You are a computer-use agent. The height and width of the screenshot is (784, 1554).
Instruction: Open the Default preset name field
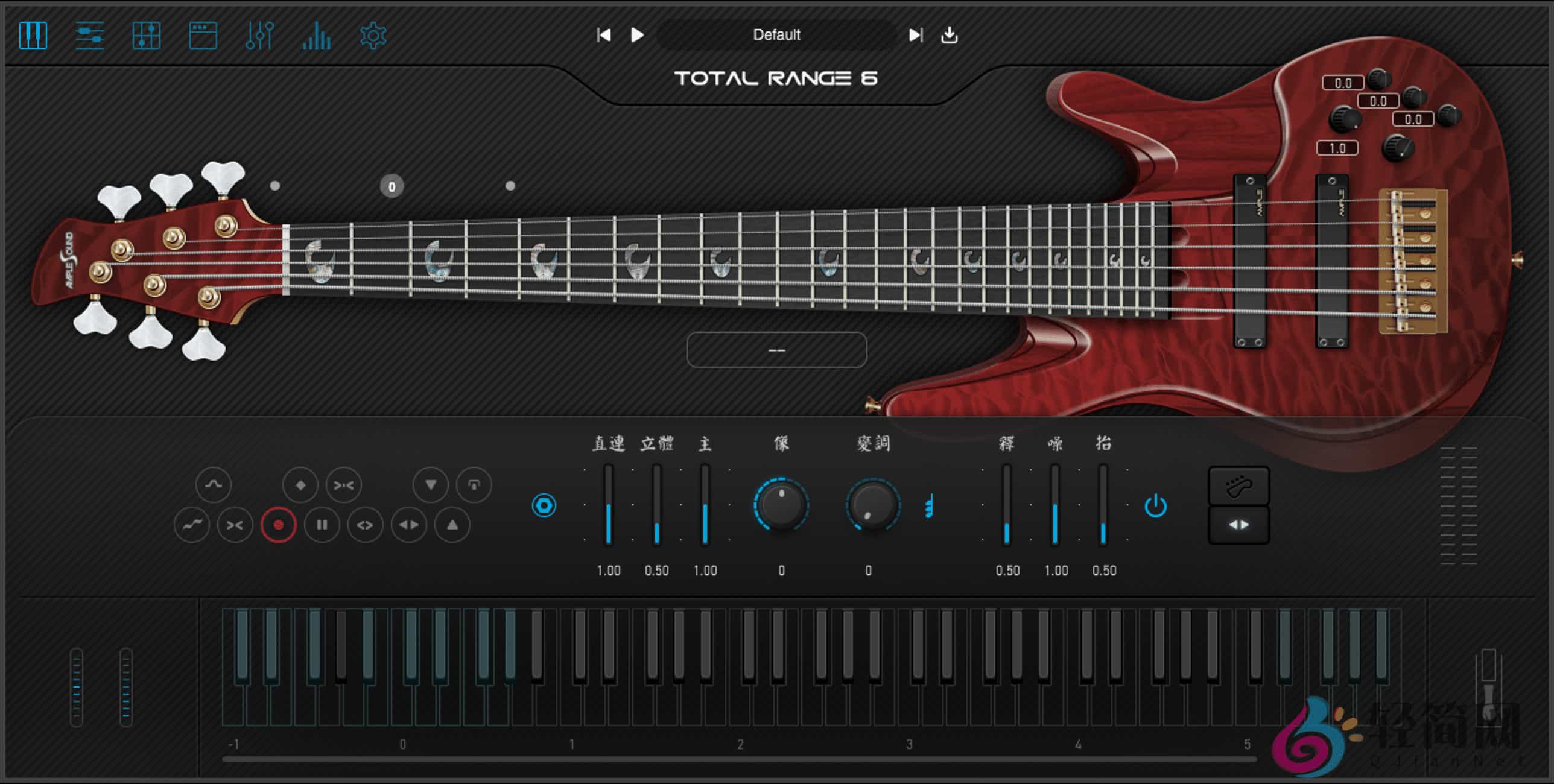coord(776,35)
